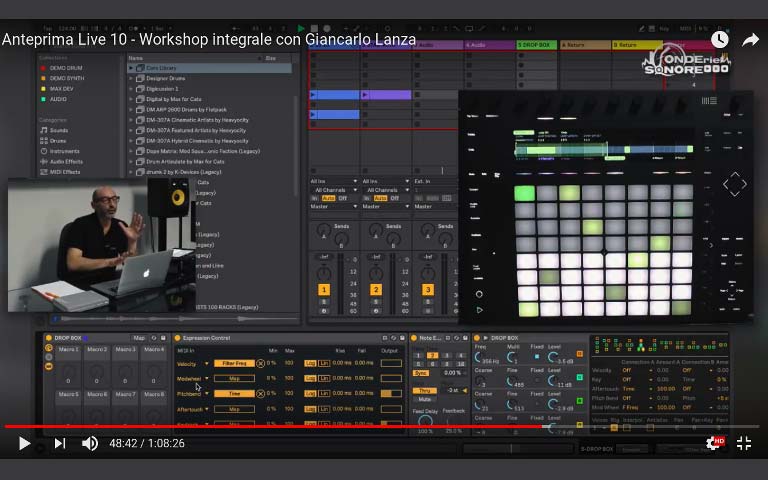Set track 1 monitor to Auto
The height and width of the screenshot is (480, 768).
[x=328, y=198]
